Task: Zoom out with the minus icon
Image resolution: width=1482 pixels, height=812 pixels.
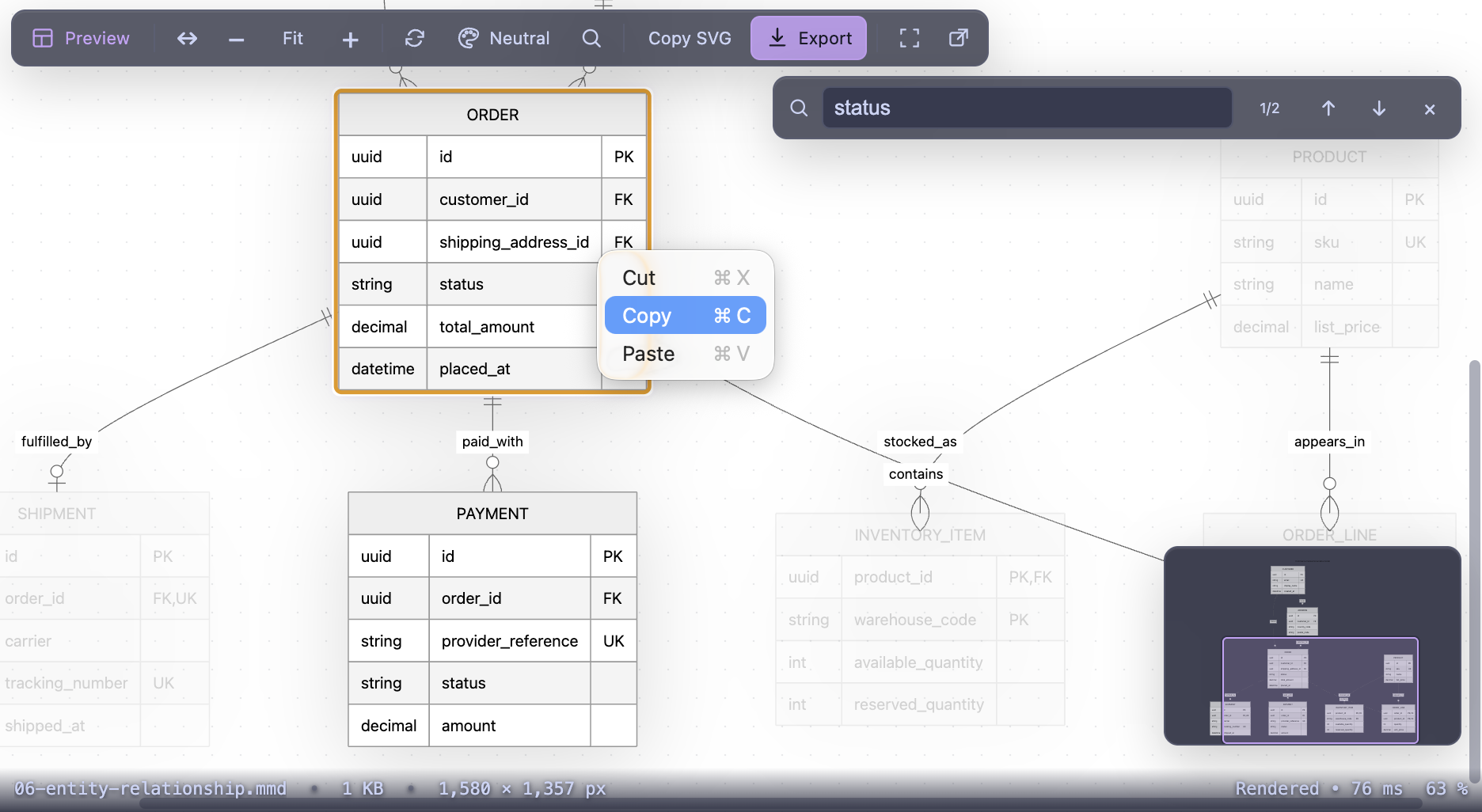Action: click(236, 38)
